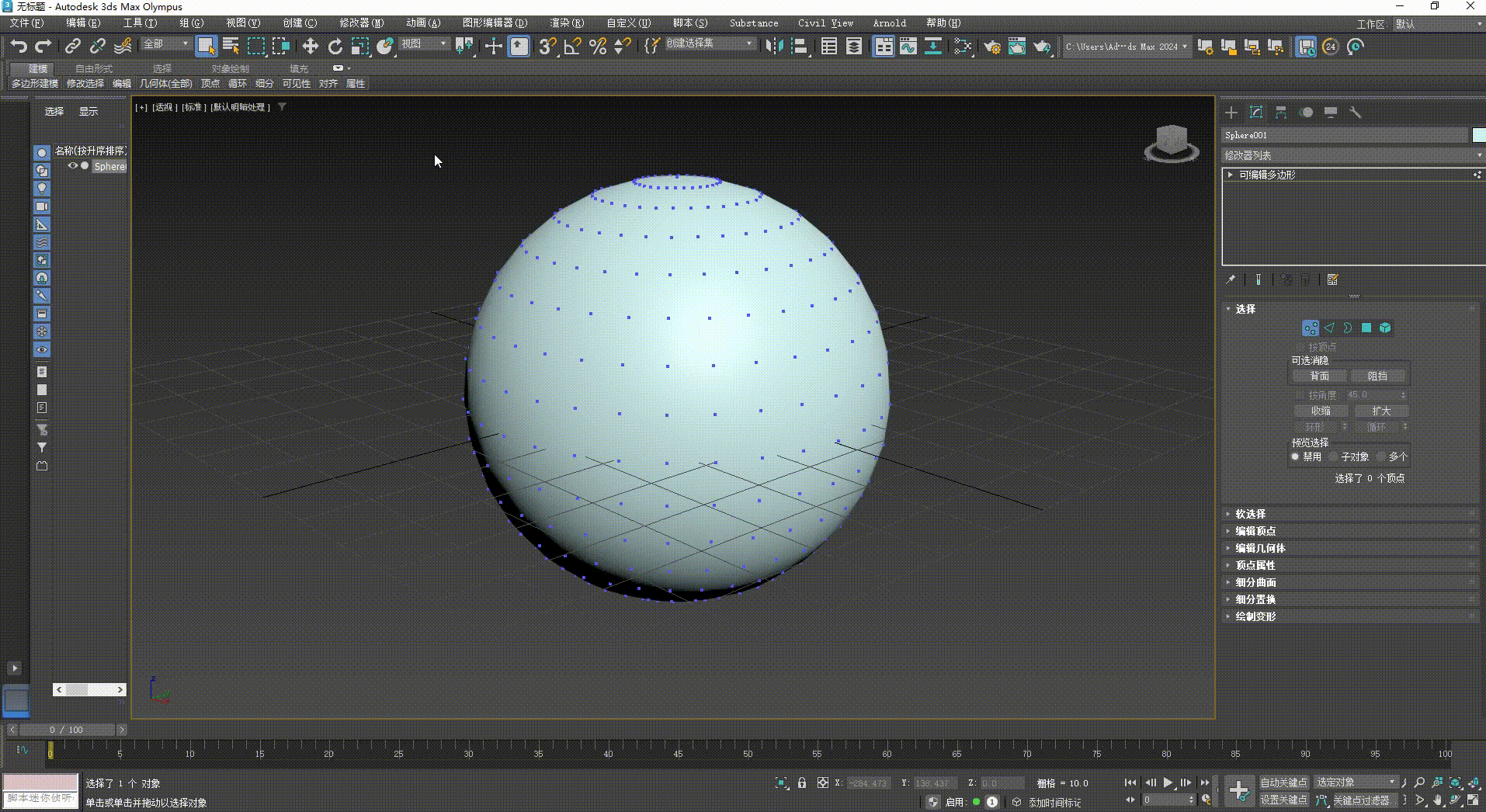This screenshot has height=812, width=1486.
Task: Click the X coordinate input field
Action: 867,783
